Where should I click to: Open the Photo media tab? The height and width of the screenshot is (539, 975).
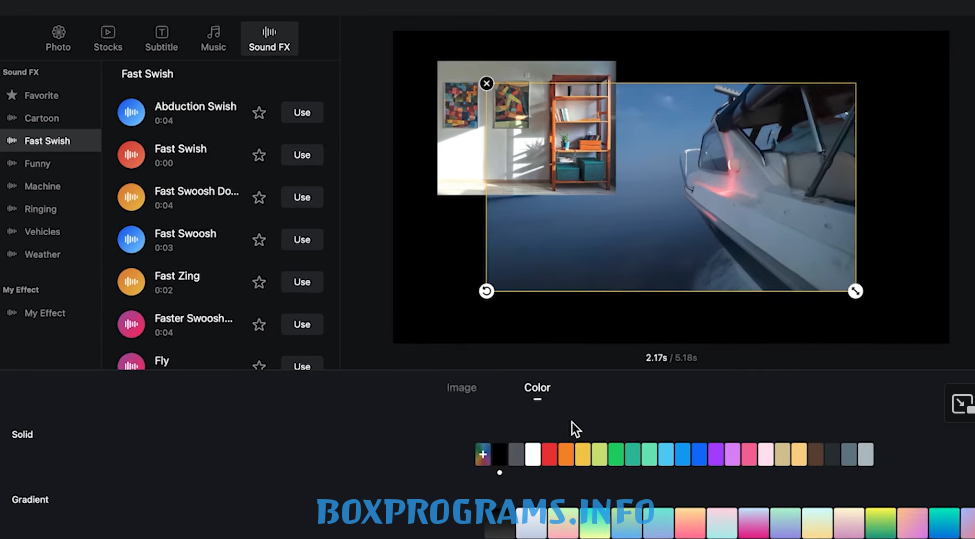pos(58,39)
